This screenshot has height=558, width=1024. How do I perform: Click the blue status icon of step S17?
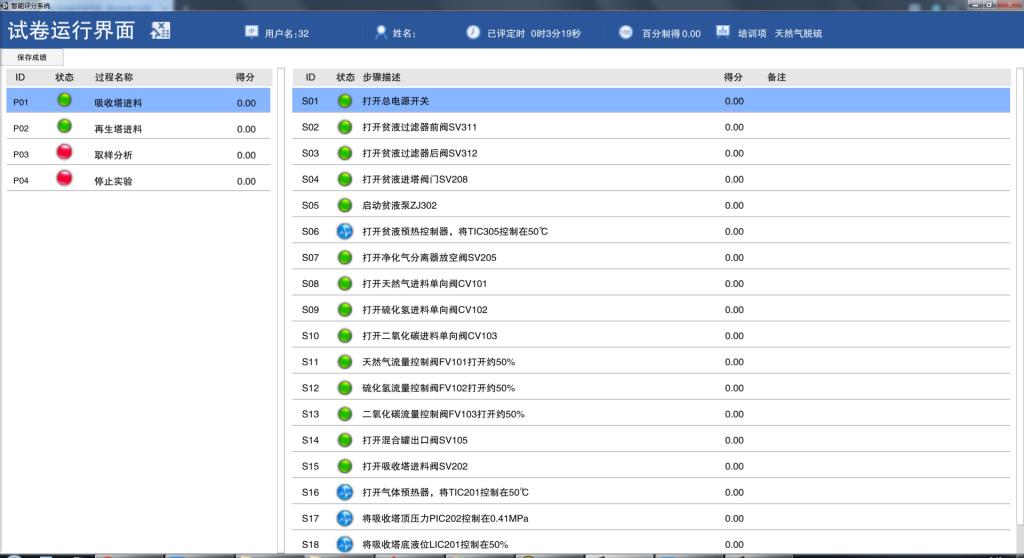pyautogui.click(x=345, y=518)
